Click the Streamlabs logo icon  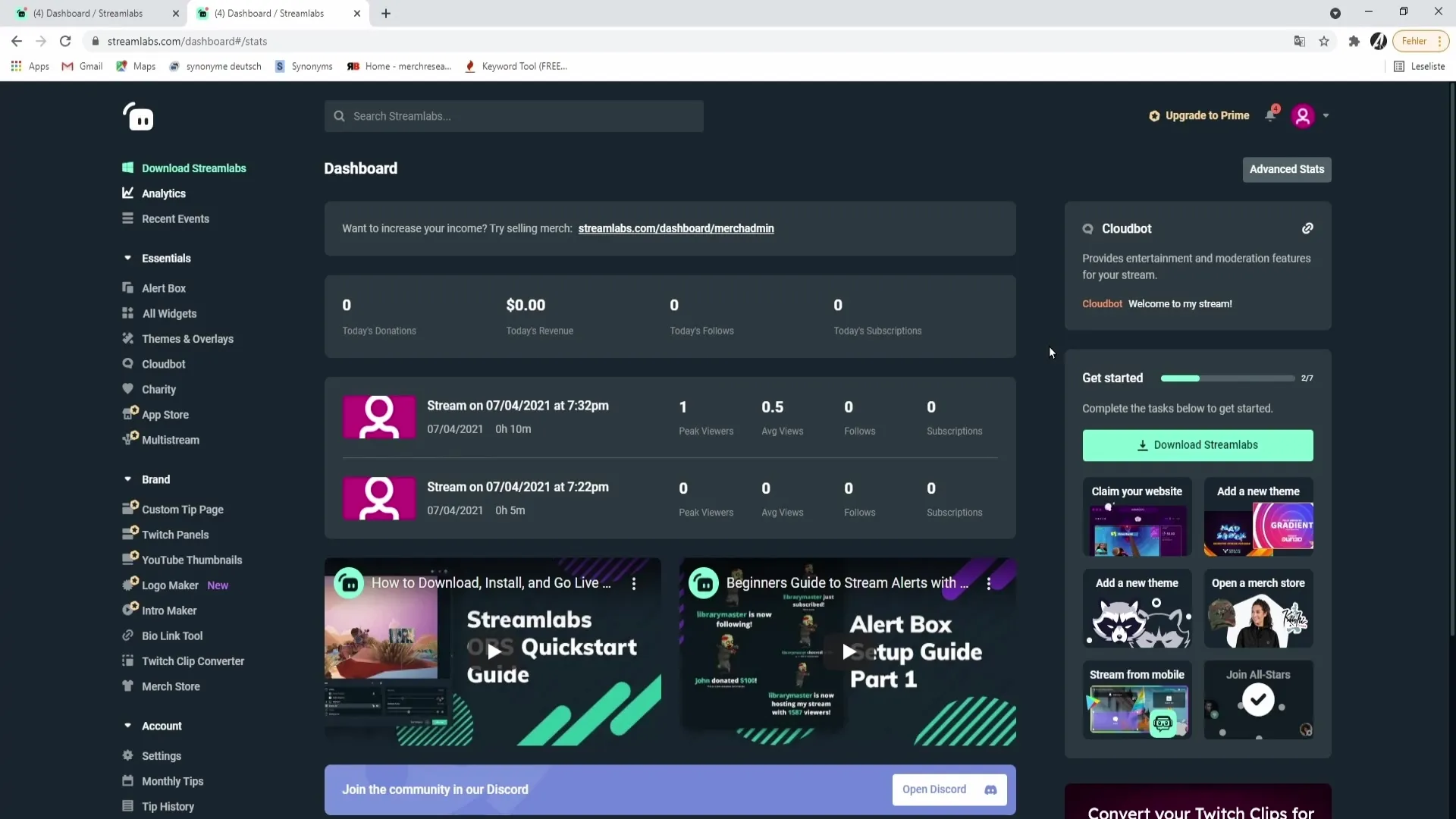[x=138, y=117]
